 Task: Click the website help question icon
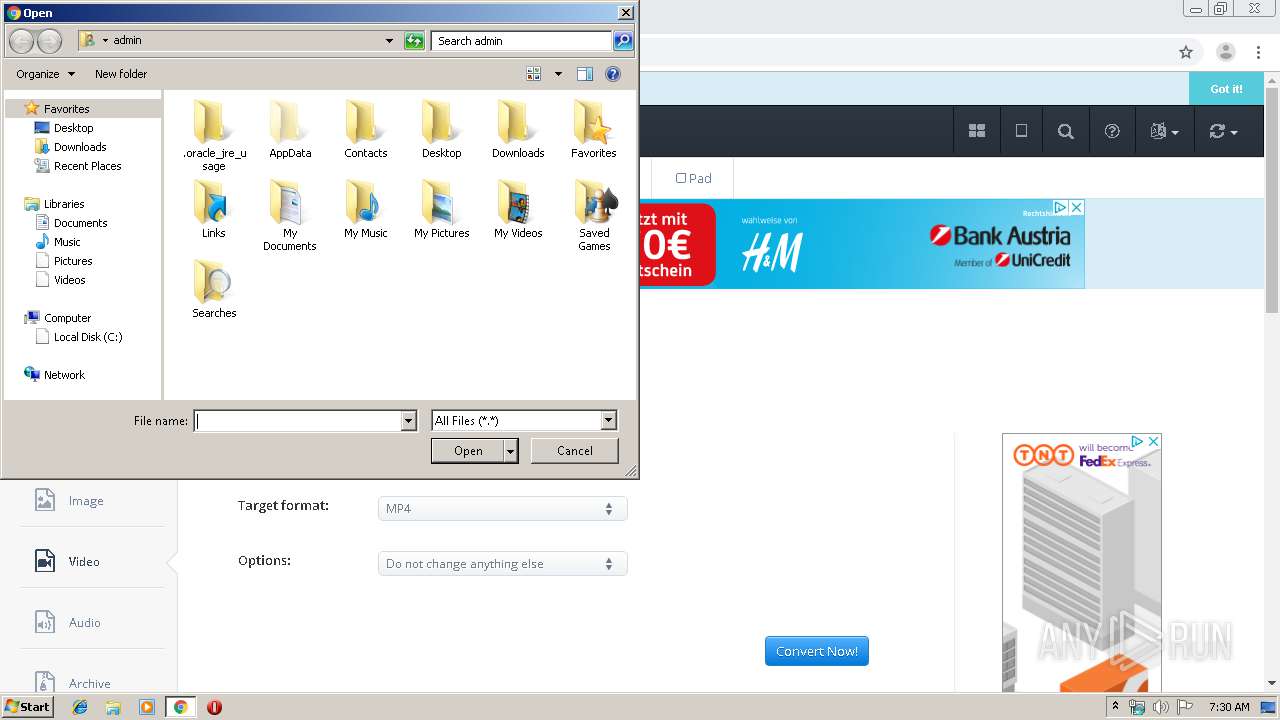1112,131
